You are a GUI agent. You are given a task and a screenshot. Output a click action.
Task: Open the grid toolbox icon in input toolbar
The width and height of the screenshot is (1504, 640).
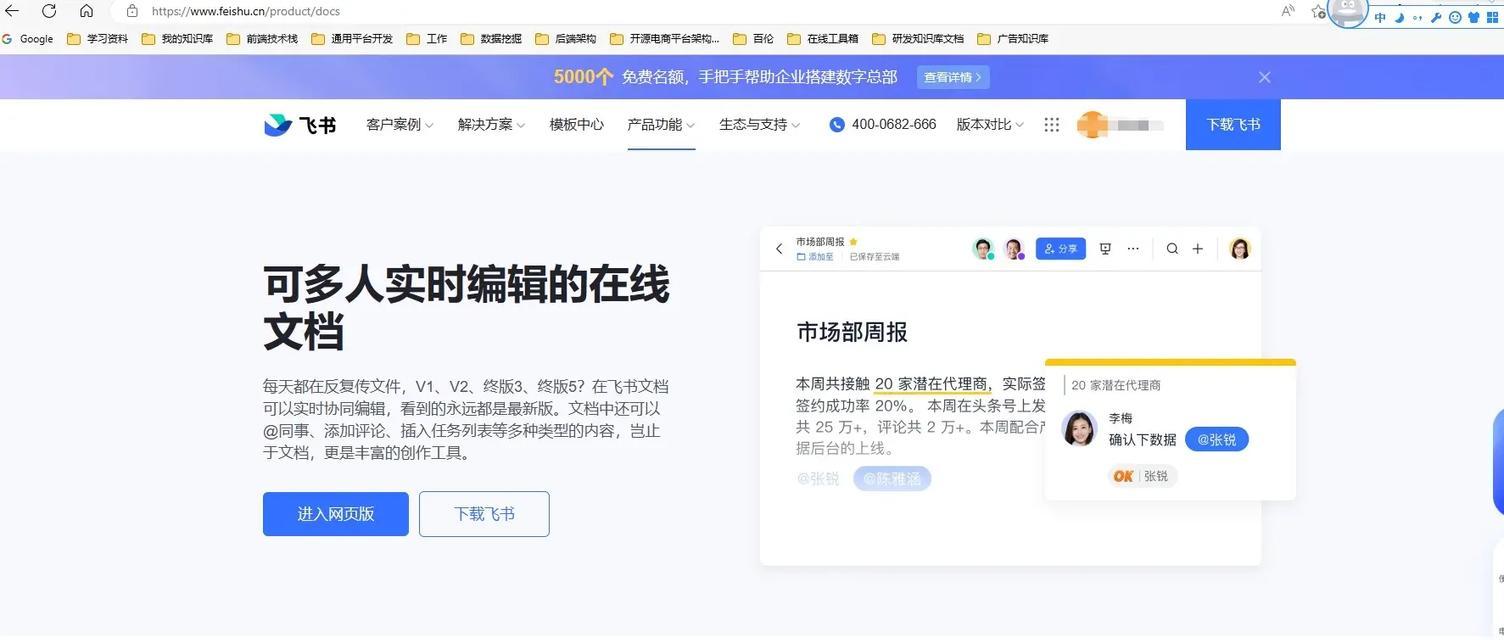(1491, 17)
